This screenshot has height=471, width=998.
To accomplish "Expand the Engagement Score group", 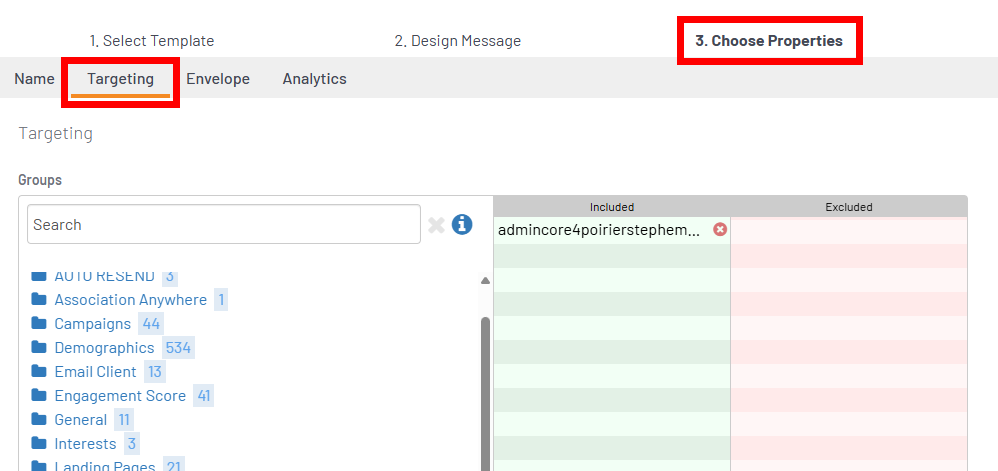I will 120,396.
